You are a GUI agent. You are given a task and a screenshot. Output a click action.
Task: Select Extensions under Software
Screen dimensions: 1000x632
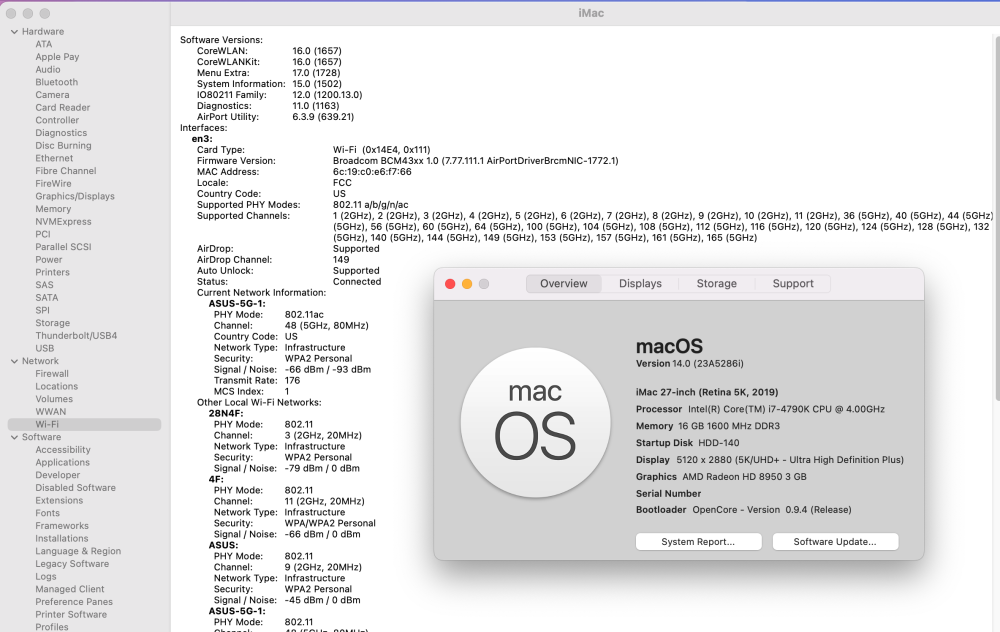(59, 501)
